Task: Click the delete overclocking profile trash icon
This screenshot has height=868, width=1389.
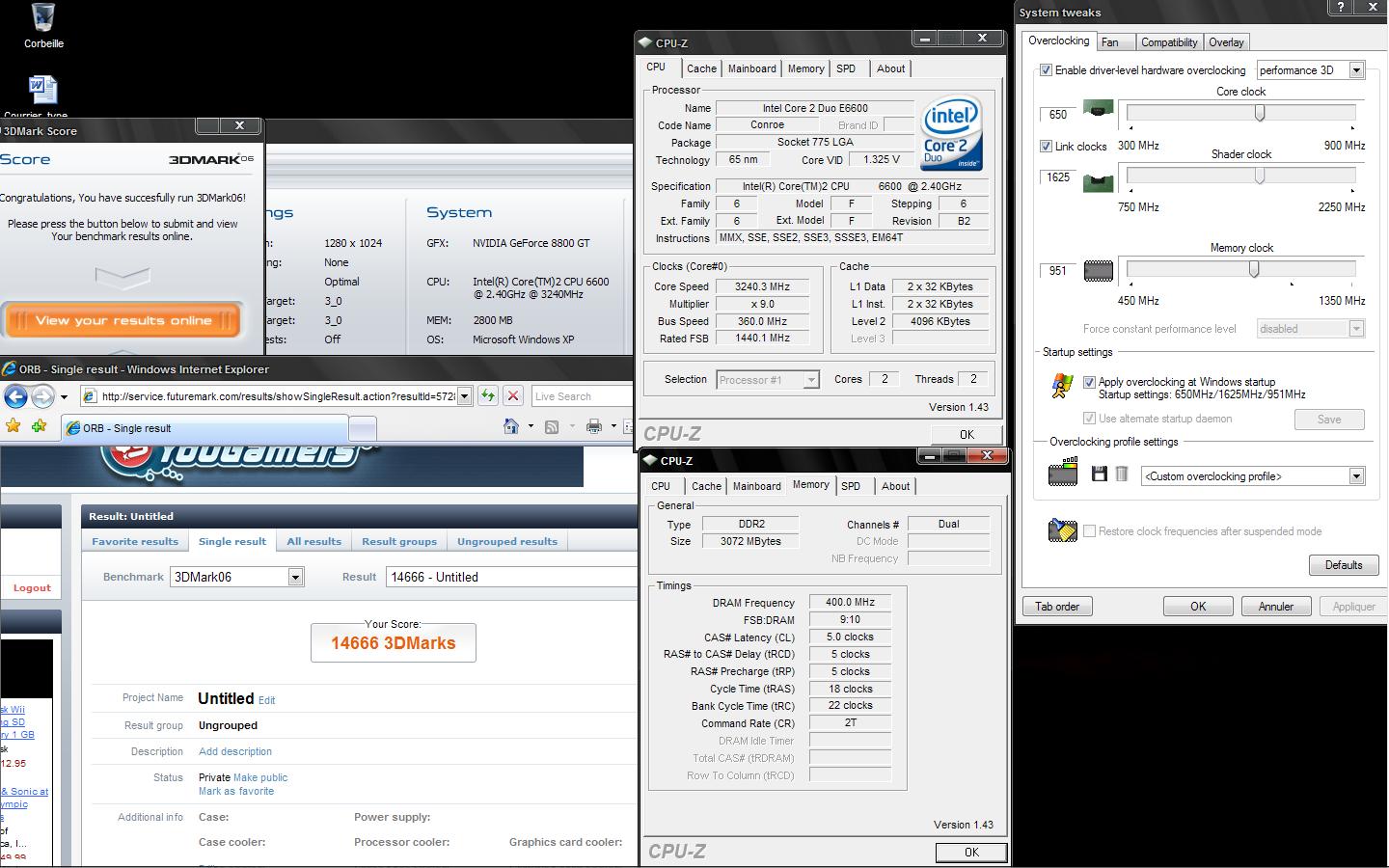Action: click(1121, 474)
